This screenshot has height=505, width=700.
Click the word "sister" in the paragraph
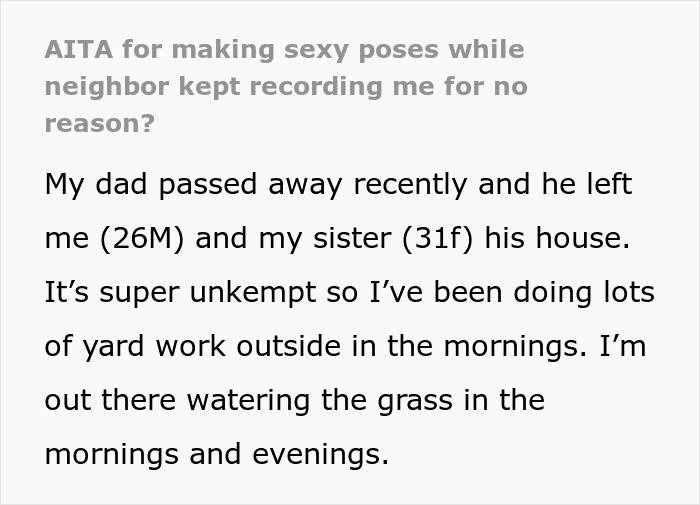pyautogui.click(x=352, y=238)
